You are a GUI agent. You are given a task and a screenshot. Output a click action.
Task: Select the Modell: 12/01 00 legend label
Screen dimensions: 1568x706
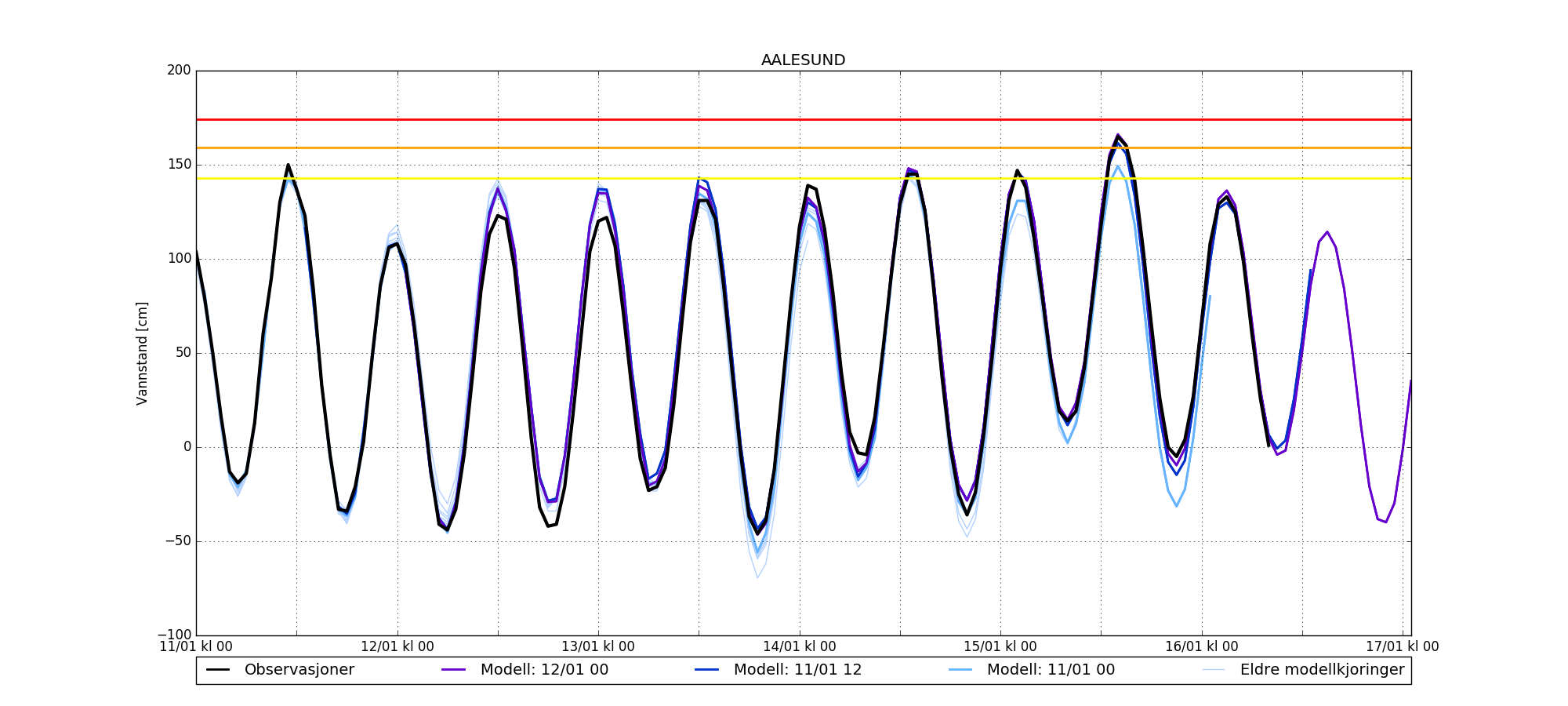(544, 670)
